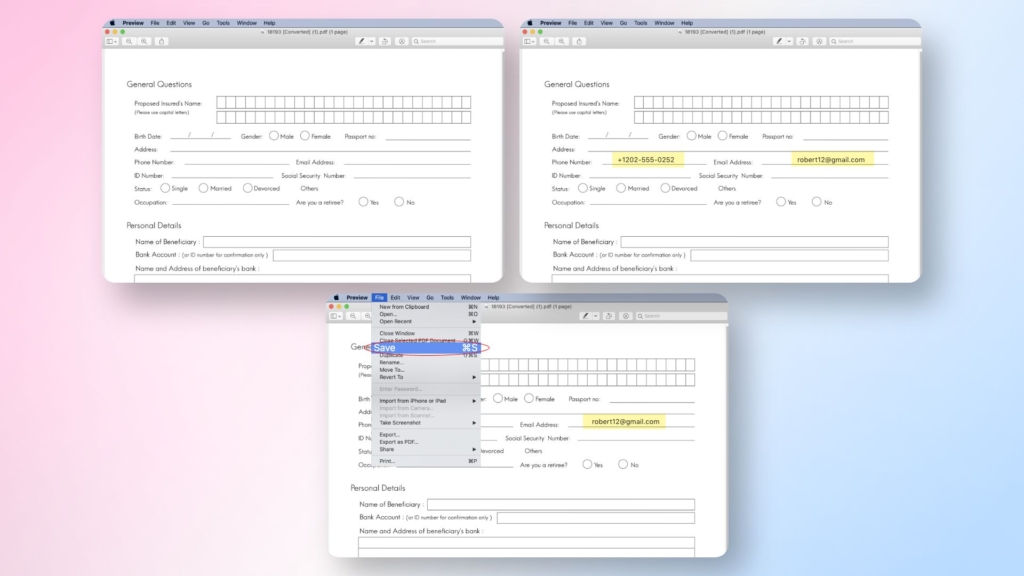Expand markup options arrow in bottom window
The image size is (1024, 576).
click(x=596, y=316)
